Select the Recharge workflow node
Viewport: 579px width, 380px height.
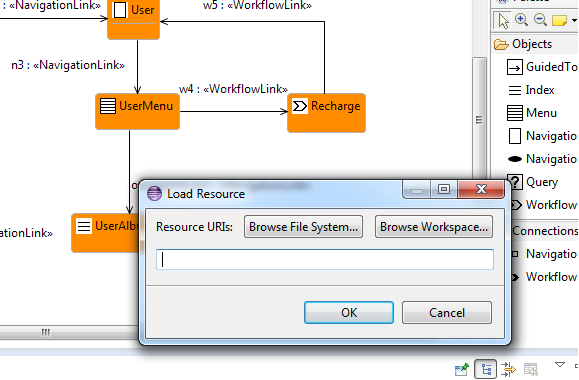coord(326,113)
